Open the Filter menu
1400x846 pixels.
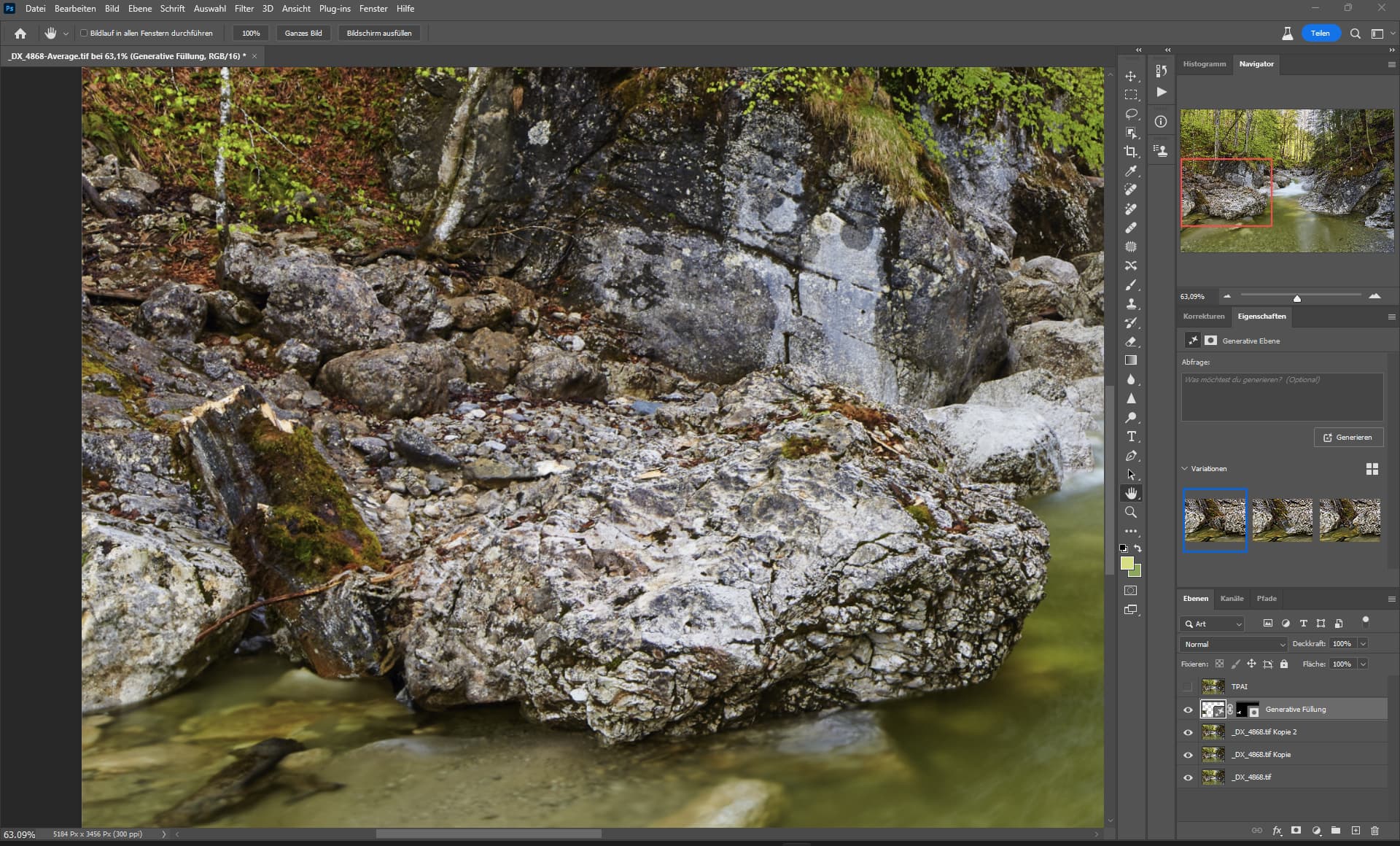(244, 9)
